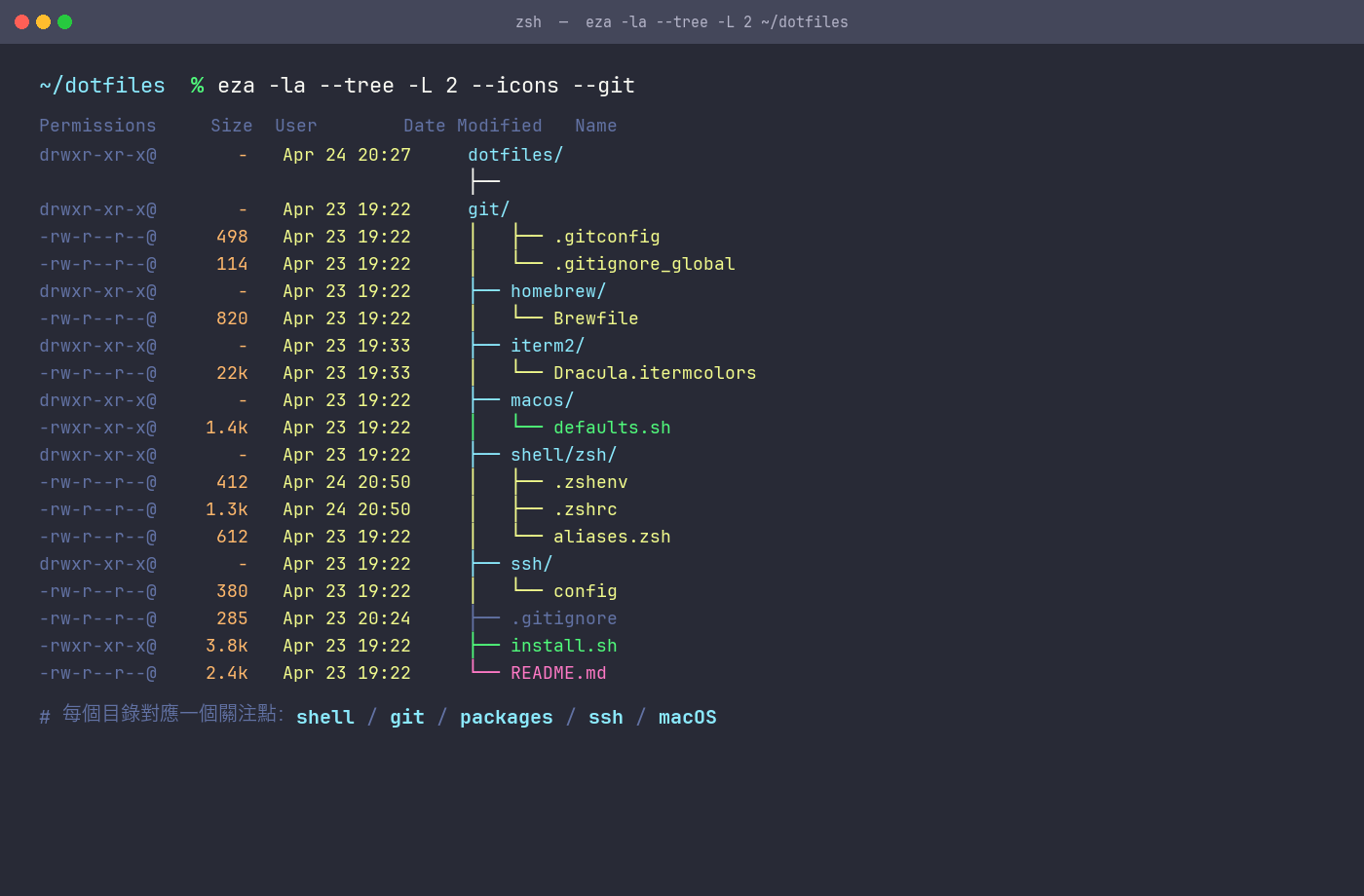Screen dimensions: 1364x896
Task: Click the ~/dotfiles prompt path
Action: pyautogui.click(x=102, y=86)
